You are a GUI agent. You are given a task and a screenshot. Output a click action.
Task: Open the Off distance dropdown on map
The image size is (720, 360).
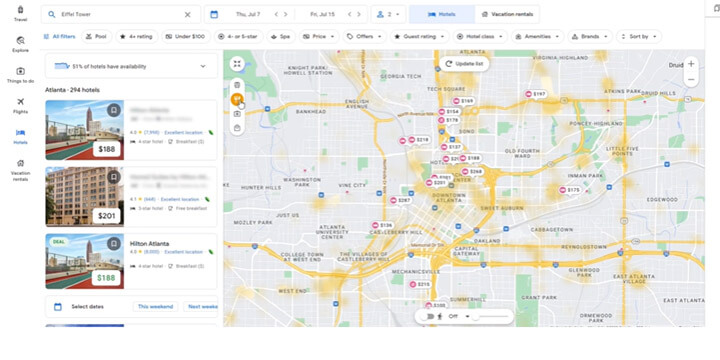[459, 316]
